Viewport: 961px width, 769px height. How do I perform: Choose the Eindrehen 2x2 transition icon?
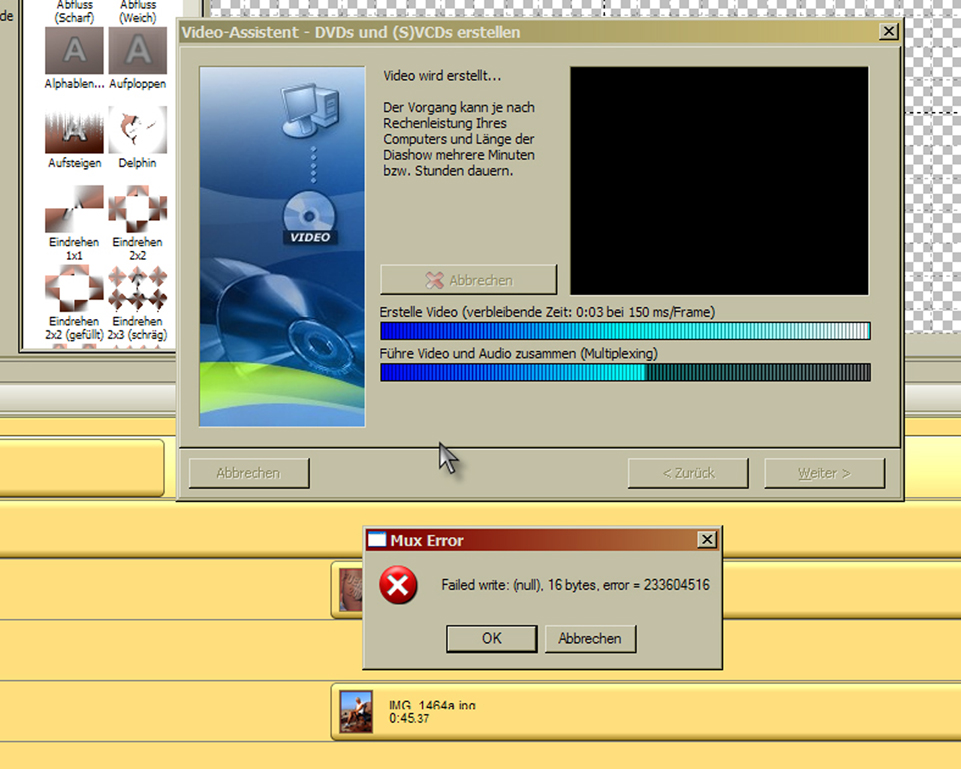pyautogui.click(x=137, y=209)
